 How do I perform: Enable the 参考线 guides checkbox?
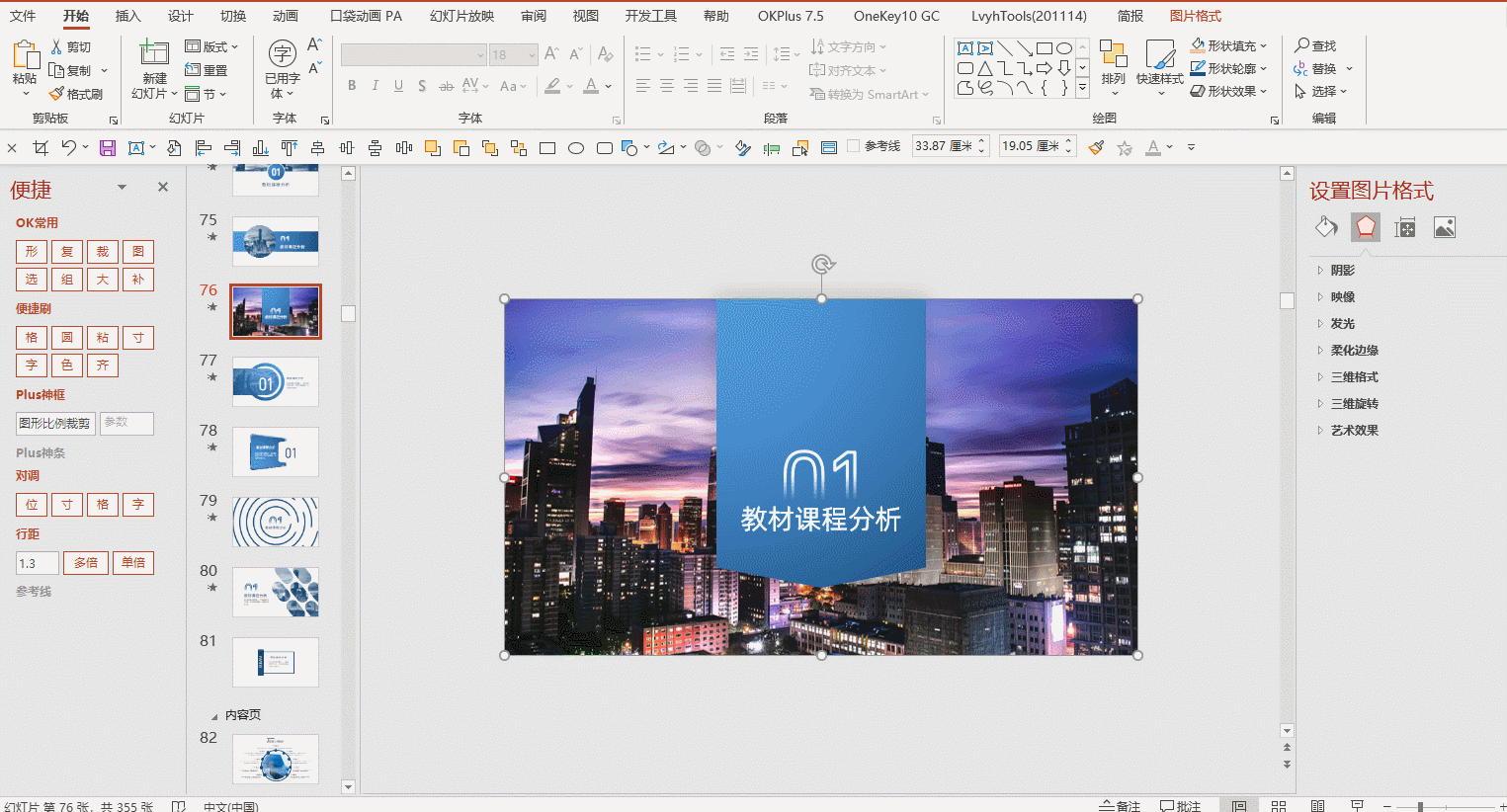coord(853,146)
